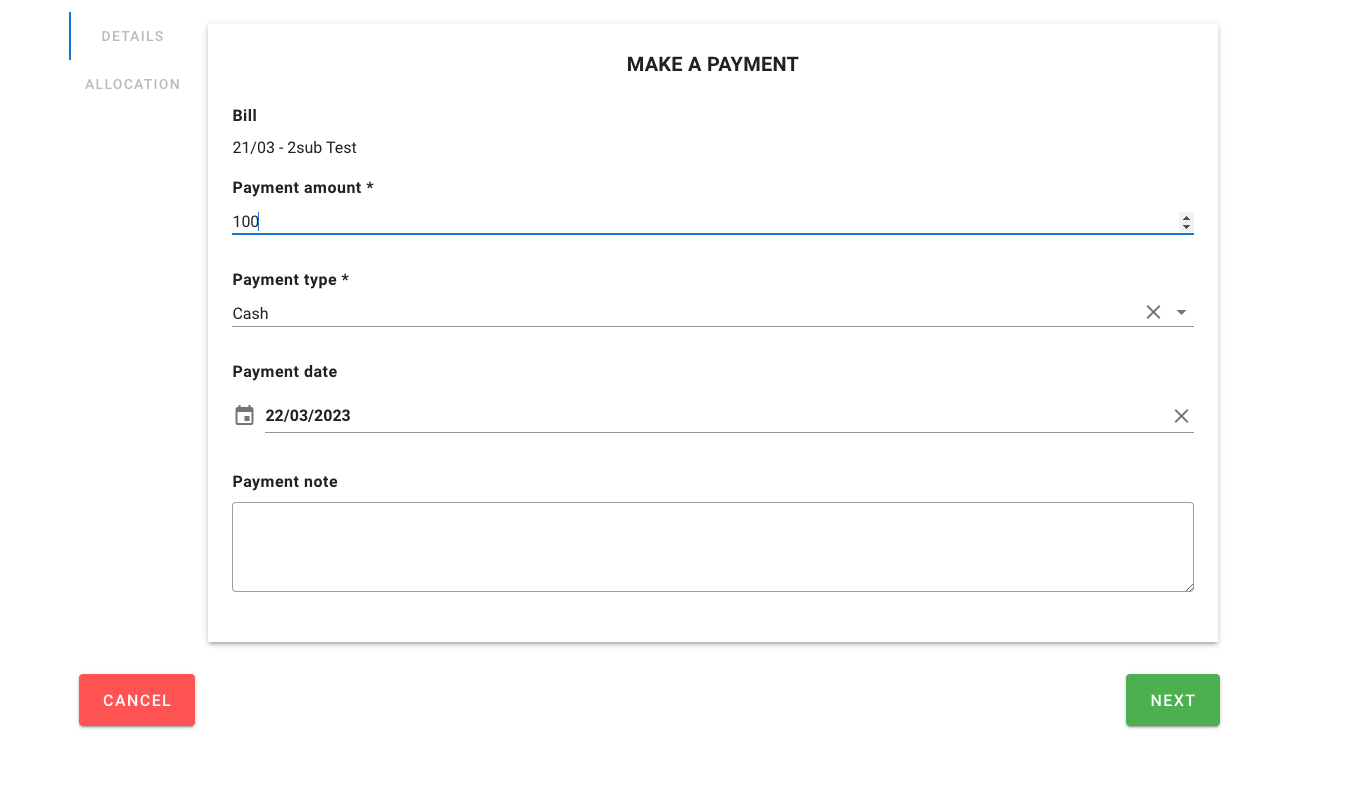Click the bill name '21/03 - 2sub Test'
1349x800 pixels.
pos(294,147)
